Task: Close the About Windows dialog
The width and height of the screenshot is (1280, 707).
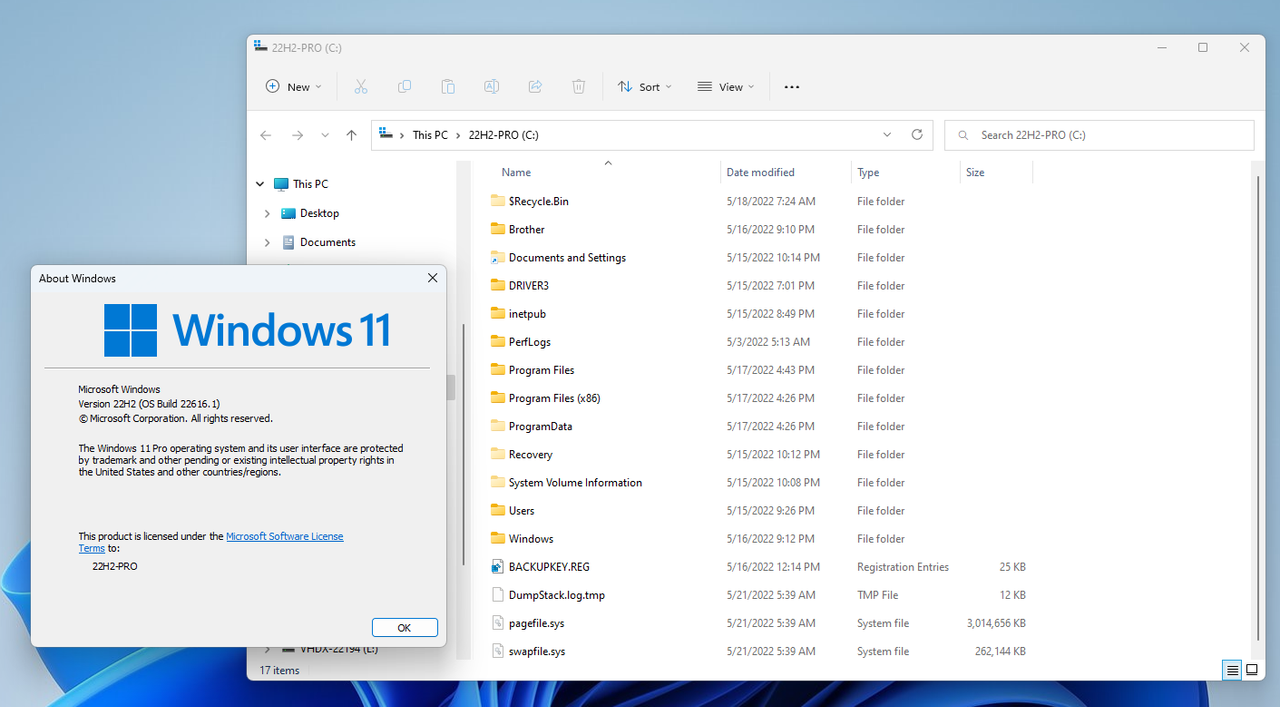Action: [x=432, y=278]
